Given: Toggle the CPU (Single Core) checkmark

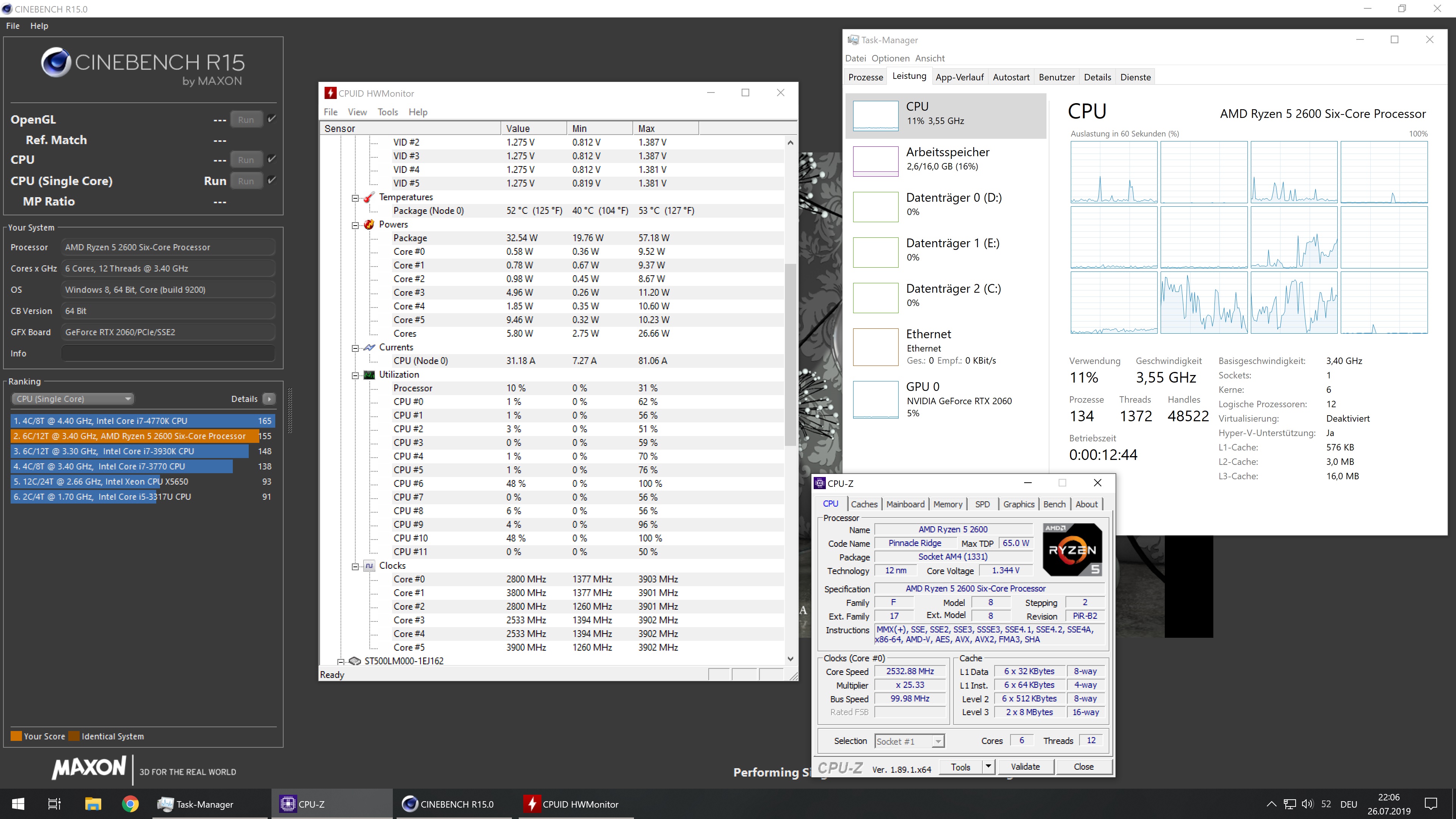Looking at the screenshot, I should click(x=272, y=180).
